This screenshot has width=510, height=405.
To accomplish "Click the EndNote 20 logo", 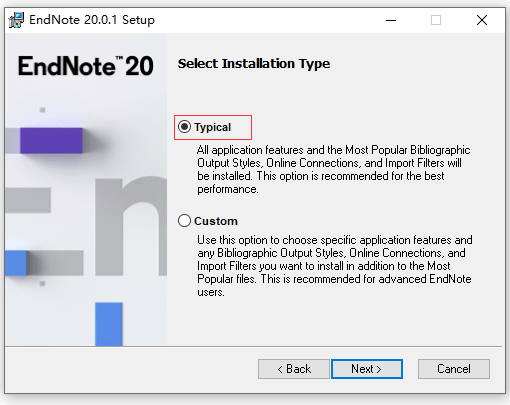I will tap(86, 66).
